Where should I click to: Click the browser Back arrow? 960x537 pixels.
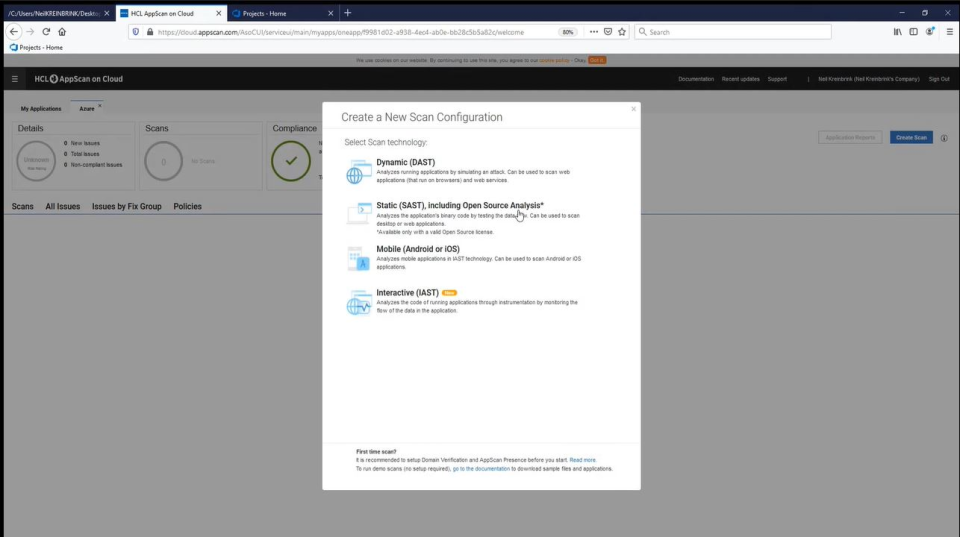(x=14, y=32)
